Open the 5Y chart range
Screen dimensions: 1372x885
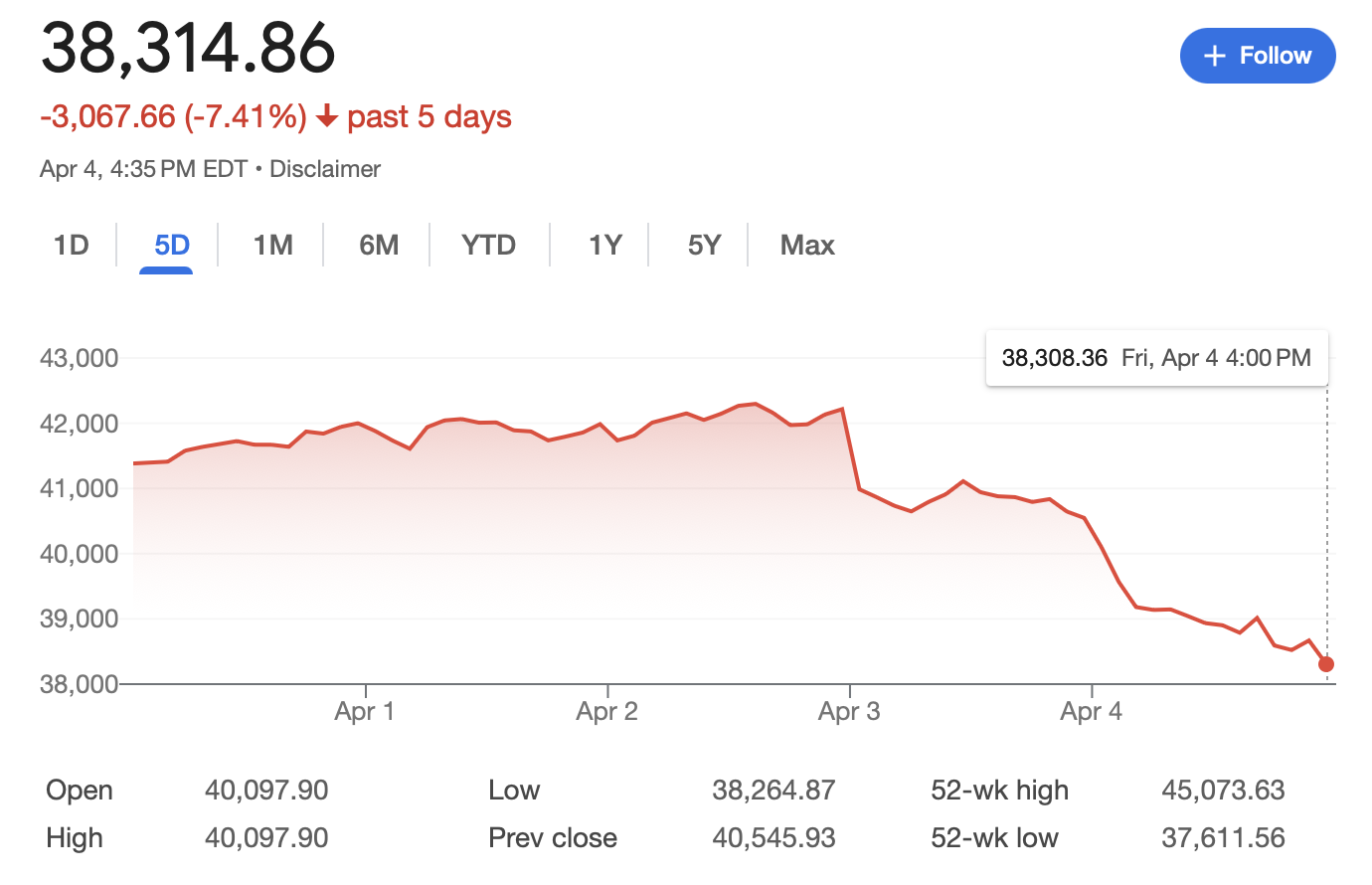pyautogui.click(x=704, y=245)
